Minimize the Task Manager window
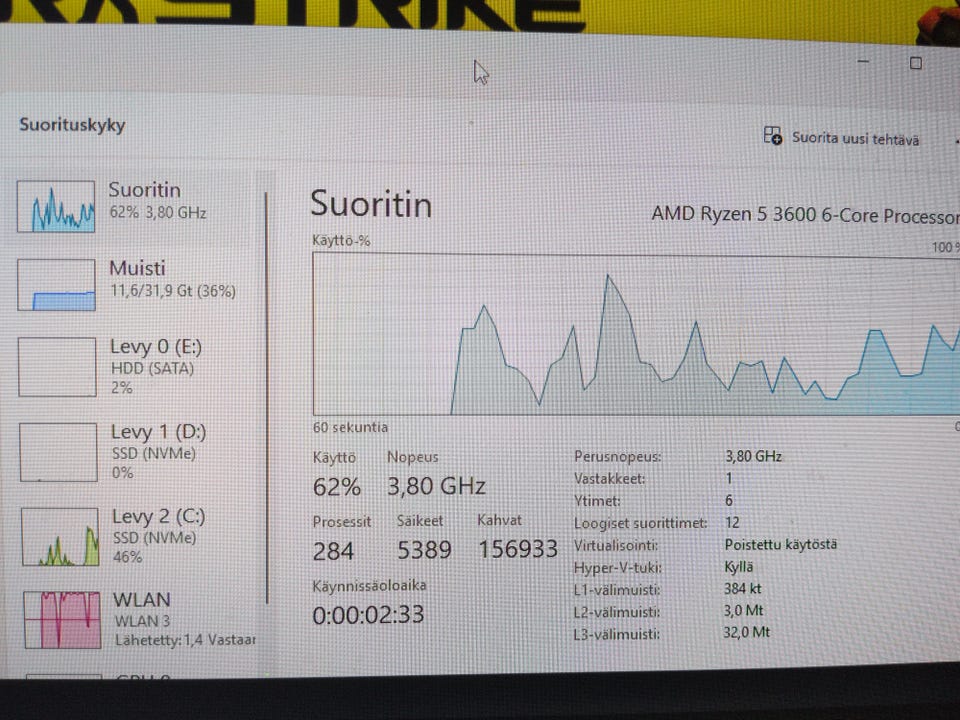Viewport: 960px width, 720px height. click(863, 62)
